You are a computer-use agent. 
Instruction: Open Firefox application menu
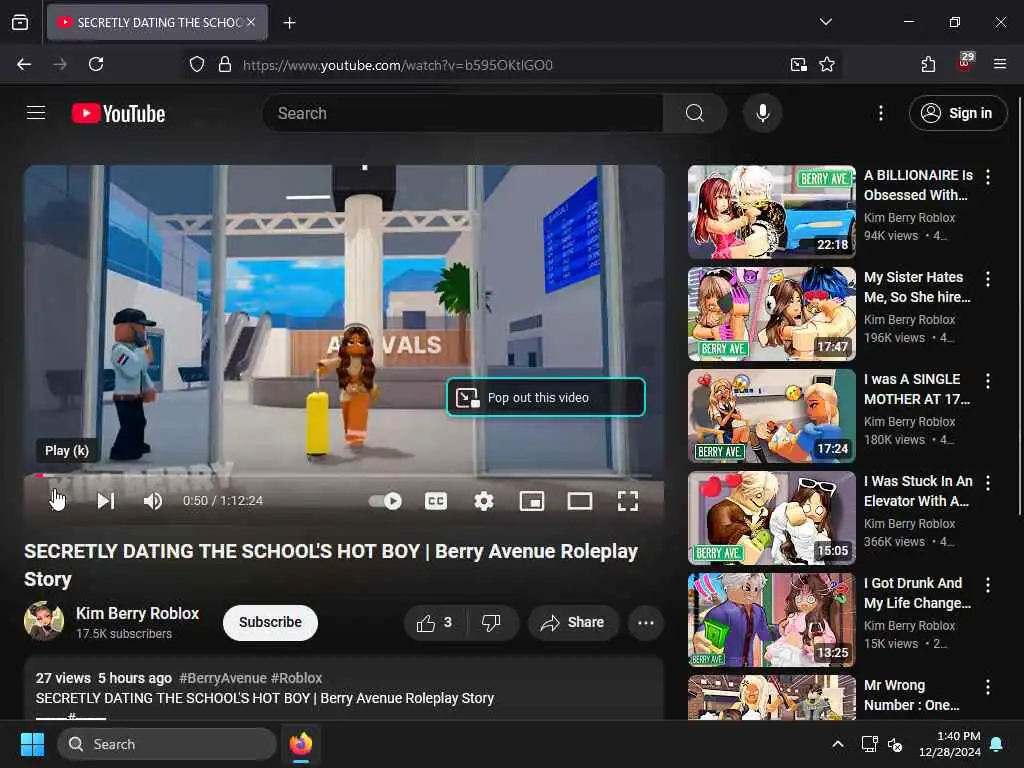pyautogui.click(x=1000, y=64)
